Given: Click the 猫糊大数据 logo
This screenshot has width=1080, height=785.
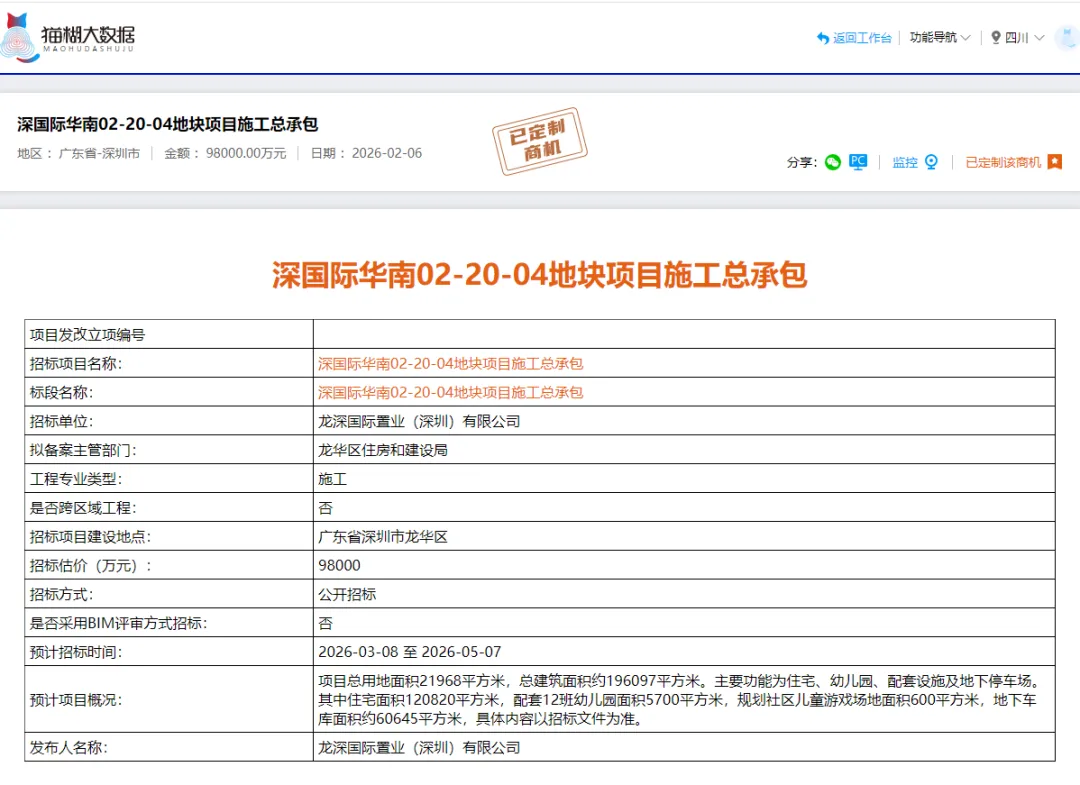Looking at the screenshot, I should (x=68, y=37).
